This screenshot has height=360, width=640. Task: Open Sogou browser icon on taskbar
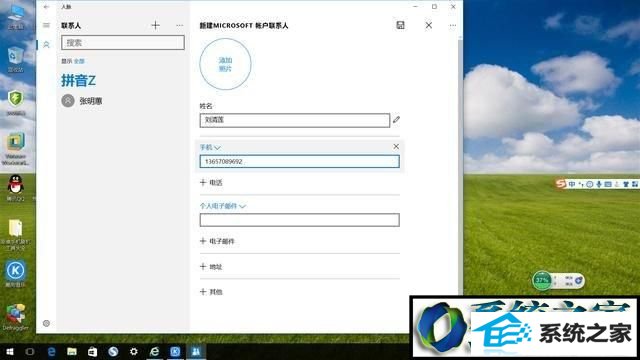coord(113,351)
